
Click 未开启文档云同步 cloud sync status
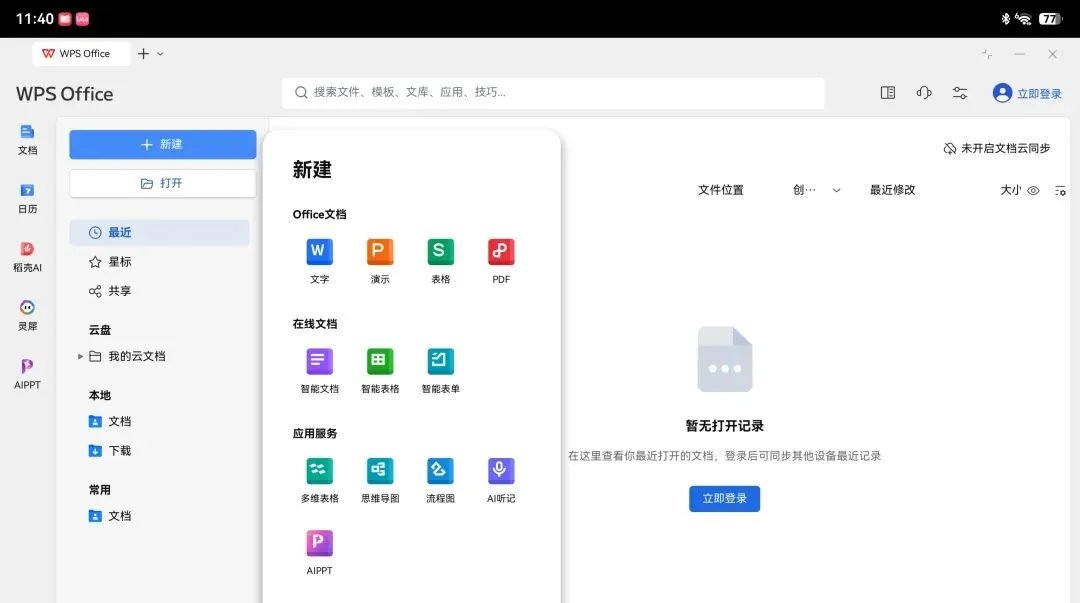click(997, 148)
